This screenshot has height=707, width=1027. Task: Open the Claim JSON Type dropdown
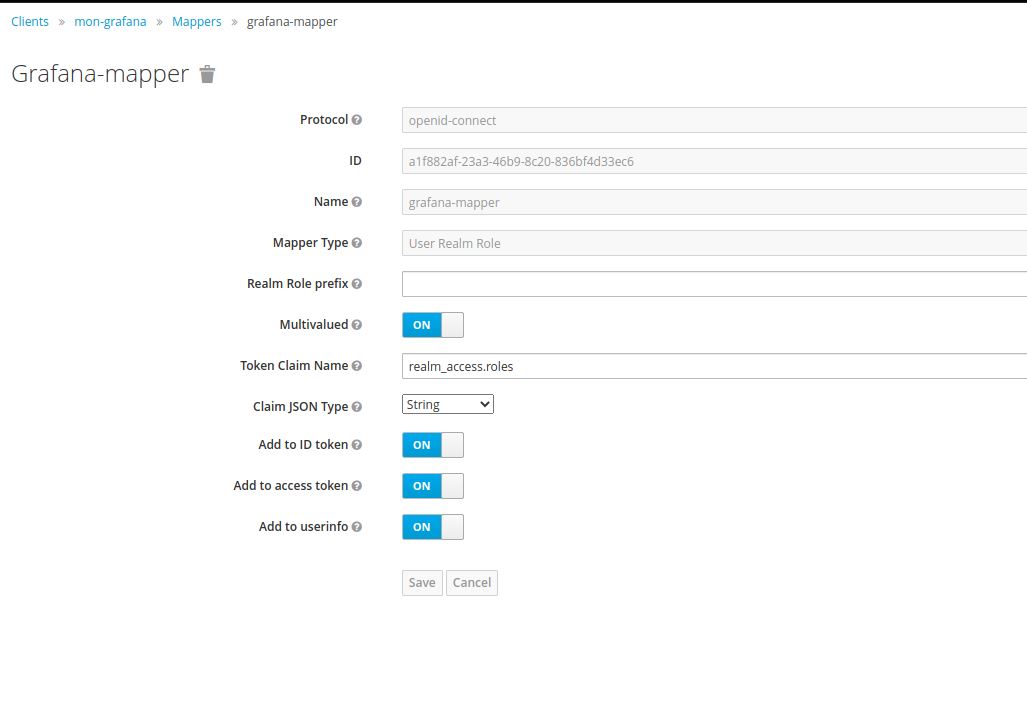pyautogui.click(x=448, y=404)
